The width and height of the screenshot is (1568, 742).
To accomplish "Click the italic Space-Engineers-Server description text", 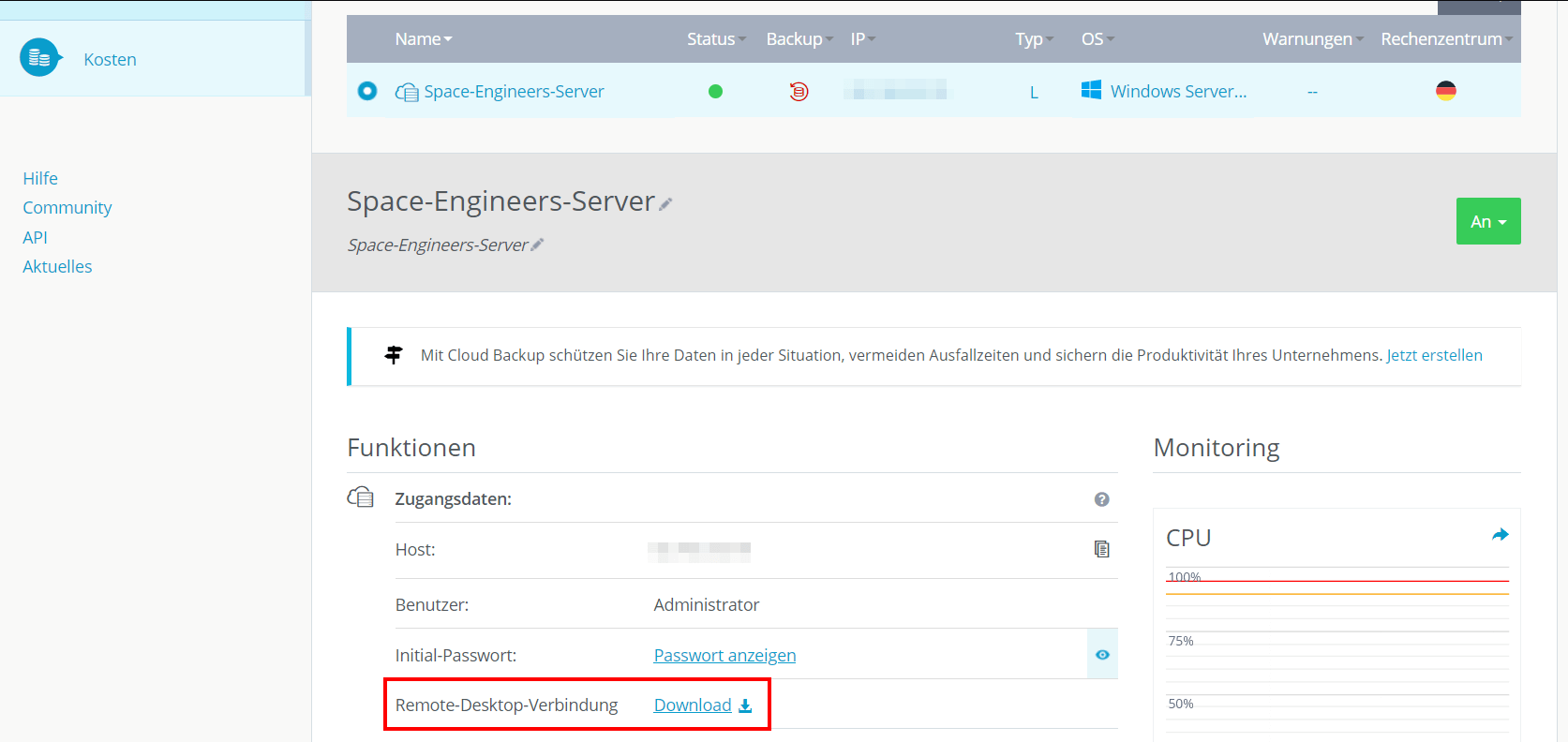I will pos(438,245).
